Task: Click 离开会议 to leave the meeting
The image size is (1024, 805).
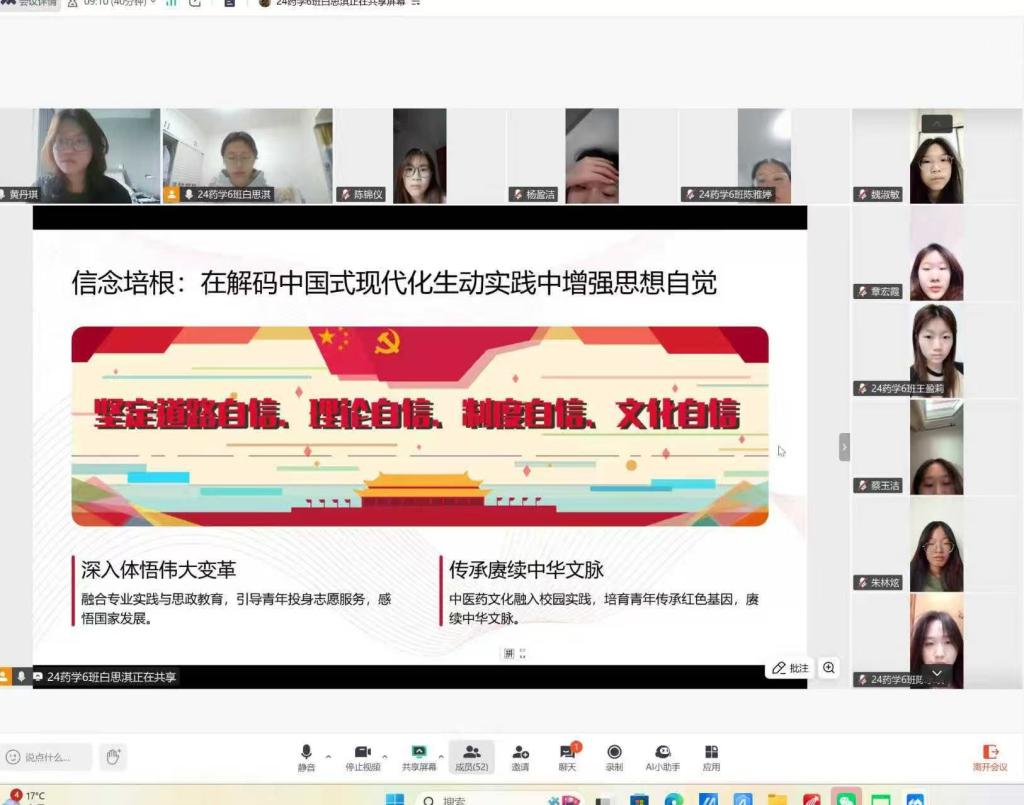Action: pyautogui.click(x=990, y=757)
